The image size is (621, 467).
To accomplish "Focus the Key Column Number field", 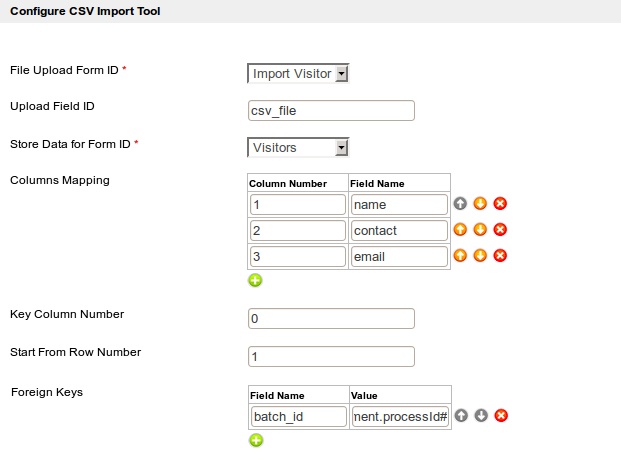I will [331, 318].
